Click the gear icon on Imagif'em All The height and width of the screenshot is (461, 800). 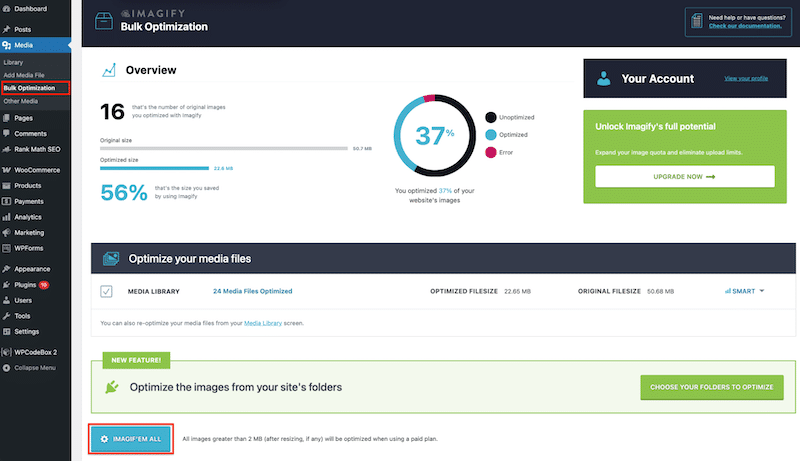(104, 439)
